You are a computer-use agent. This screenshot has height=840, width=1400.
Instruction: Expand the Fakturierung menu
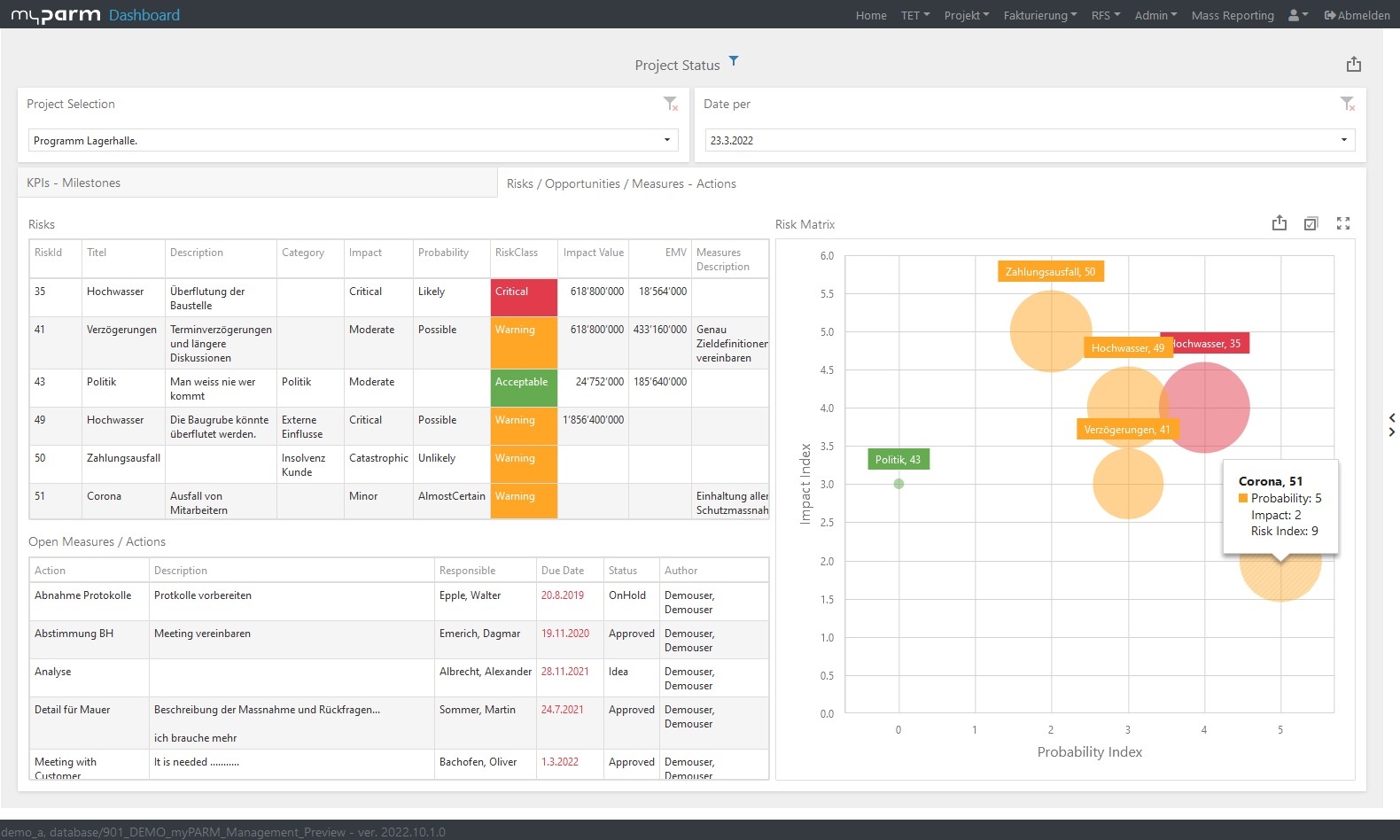tap(1040, 15)
